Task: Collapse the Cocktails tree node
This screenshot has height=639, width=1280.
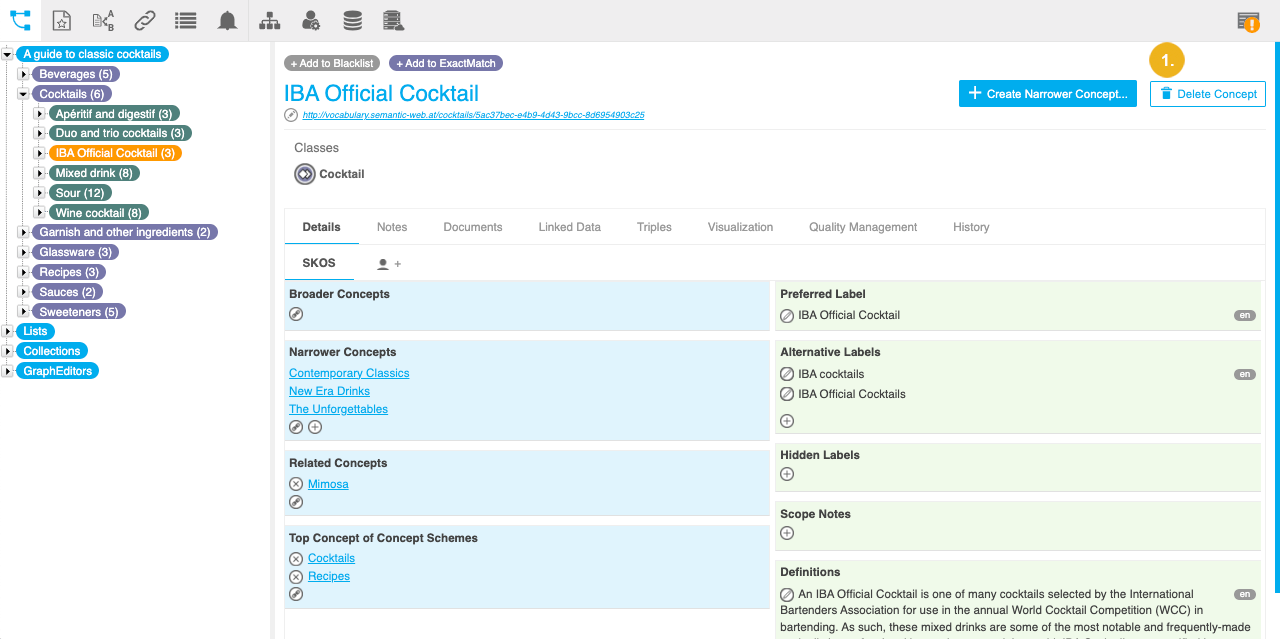Action: 24,94
